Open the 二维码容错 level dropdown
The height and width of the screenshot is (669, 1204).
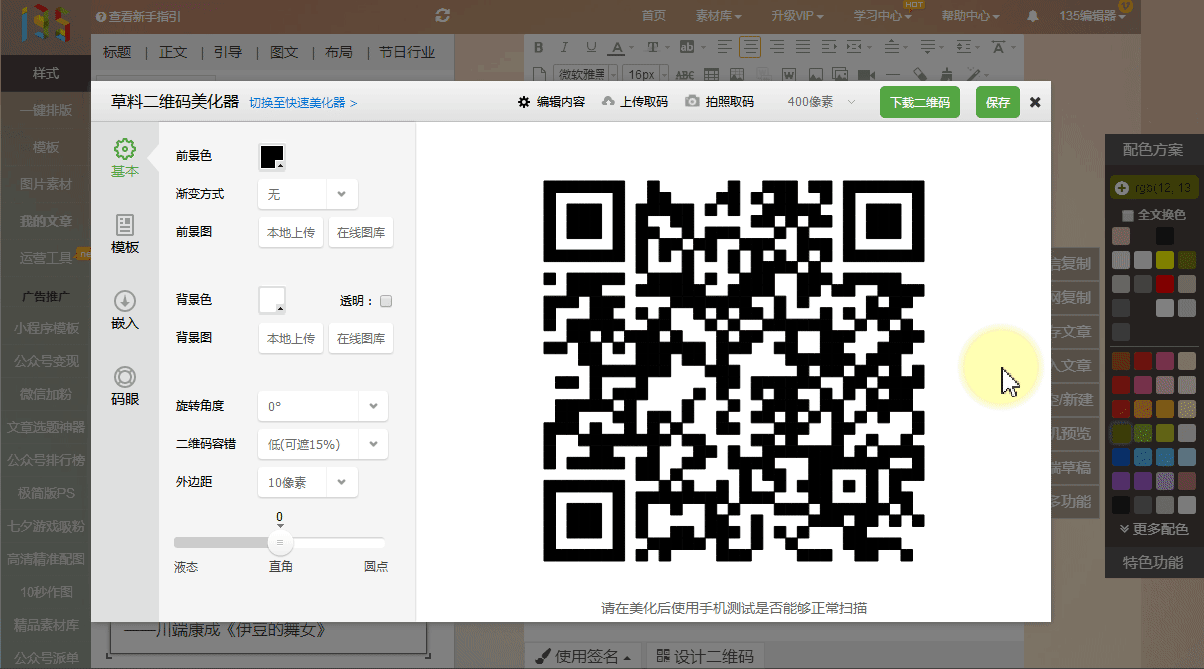372,444
